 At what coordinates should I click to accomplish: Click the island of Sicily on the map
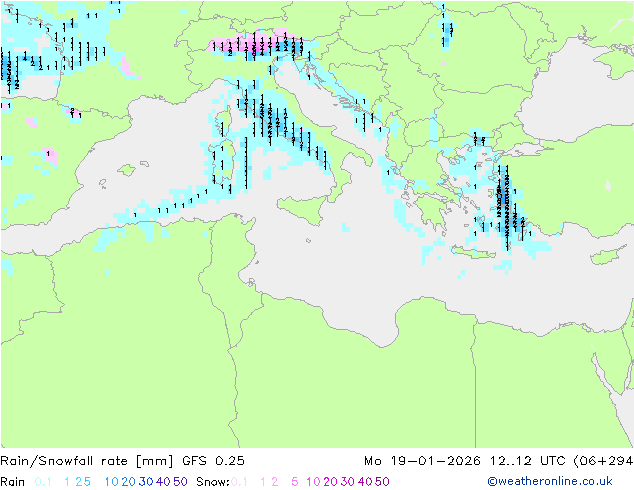[x=302, y=209]
